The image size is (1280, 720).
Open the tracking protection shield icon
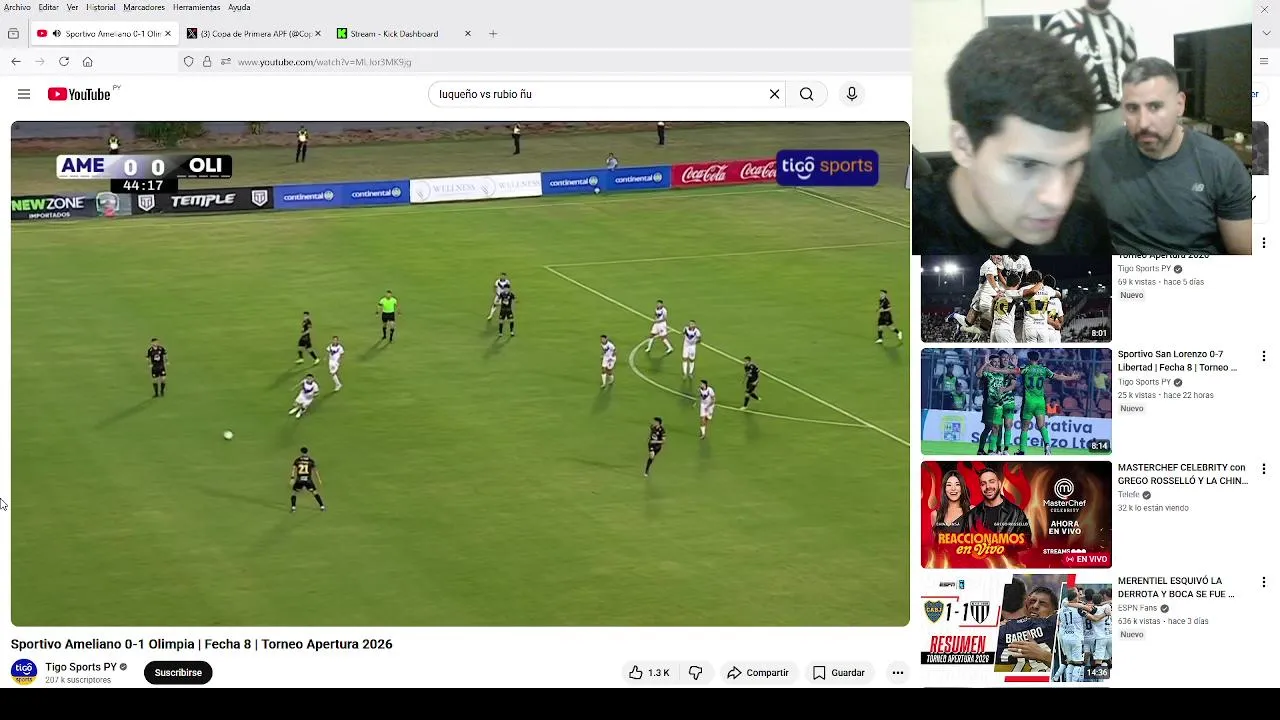tap(188, 62)
